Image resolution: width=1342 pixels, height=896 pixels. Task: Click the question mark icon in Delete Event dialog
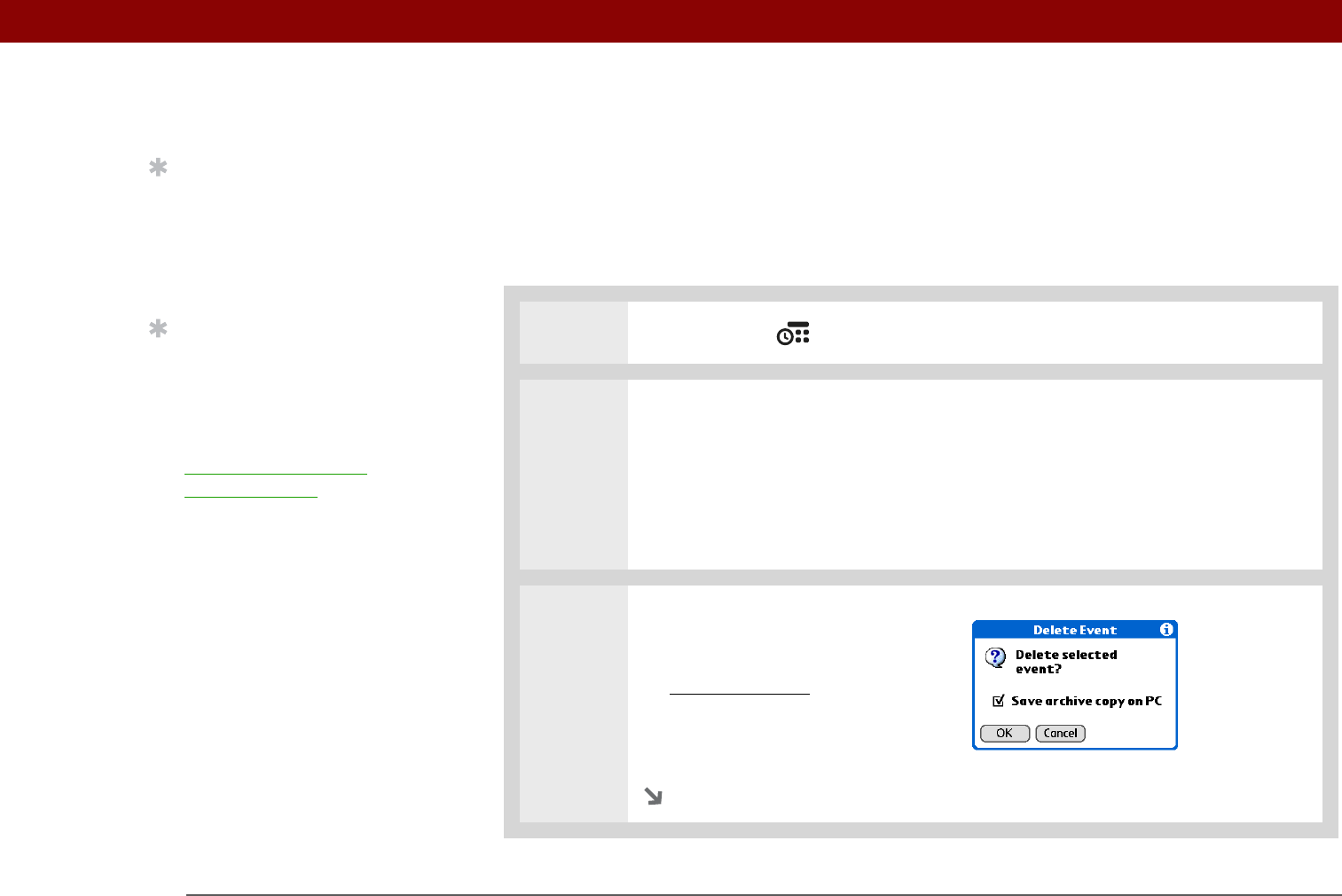[995, 658]
